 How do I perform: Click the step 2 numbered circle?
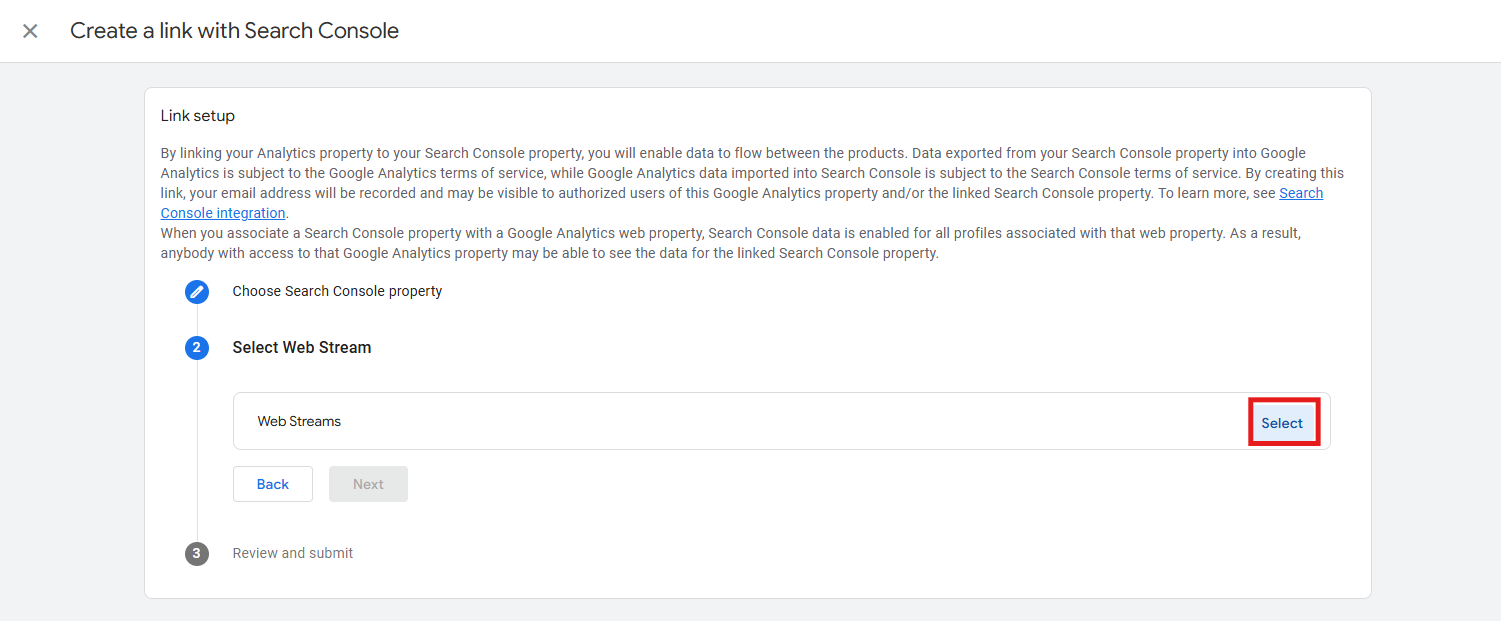(x=197, y=348)
